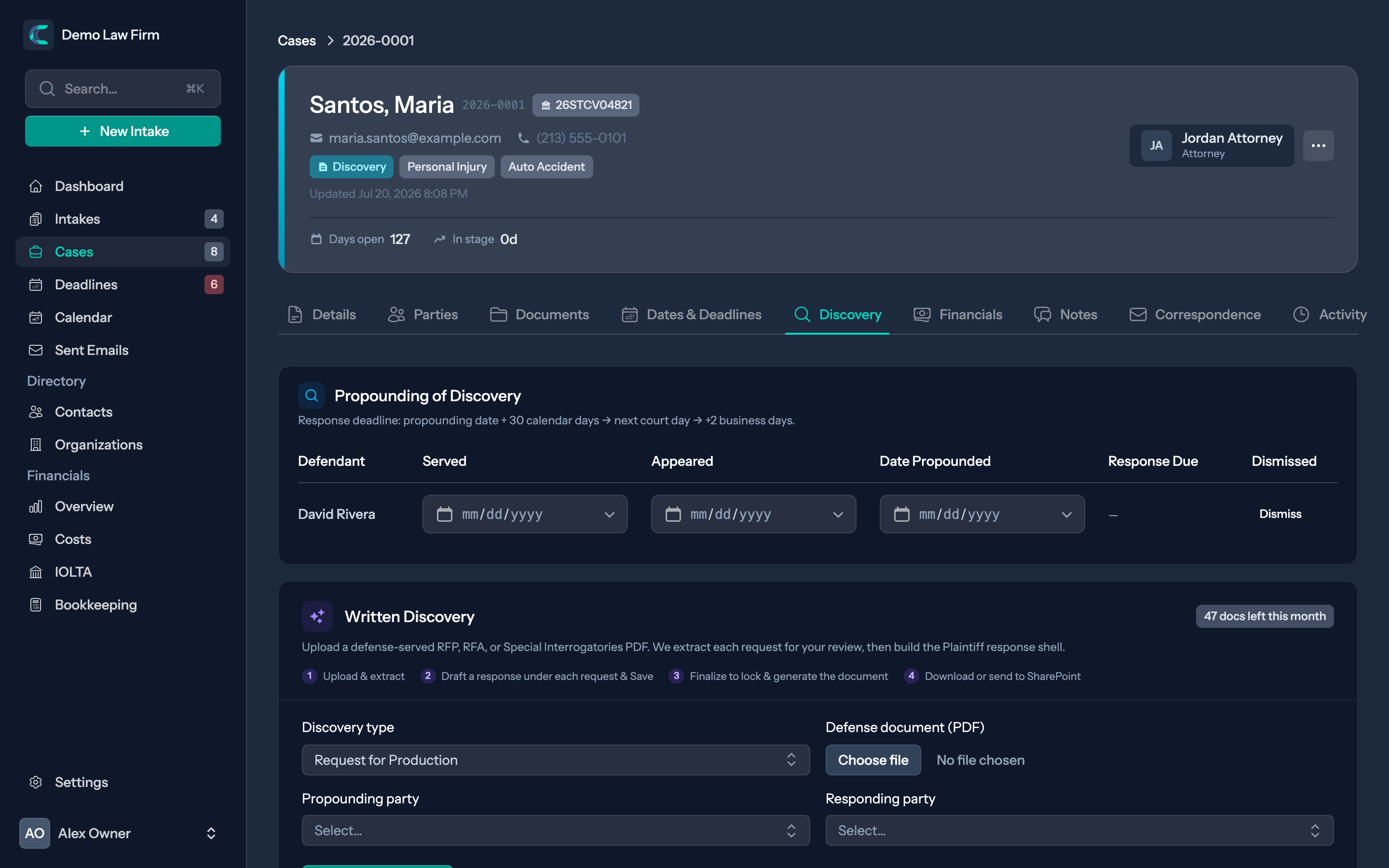Click the JA attorney avatar
The height and width of the screenshot is (868, 1389).
(1156, 146)
